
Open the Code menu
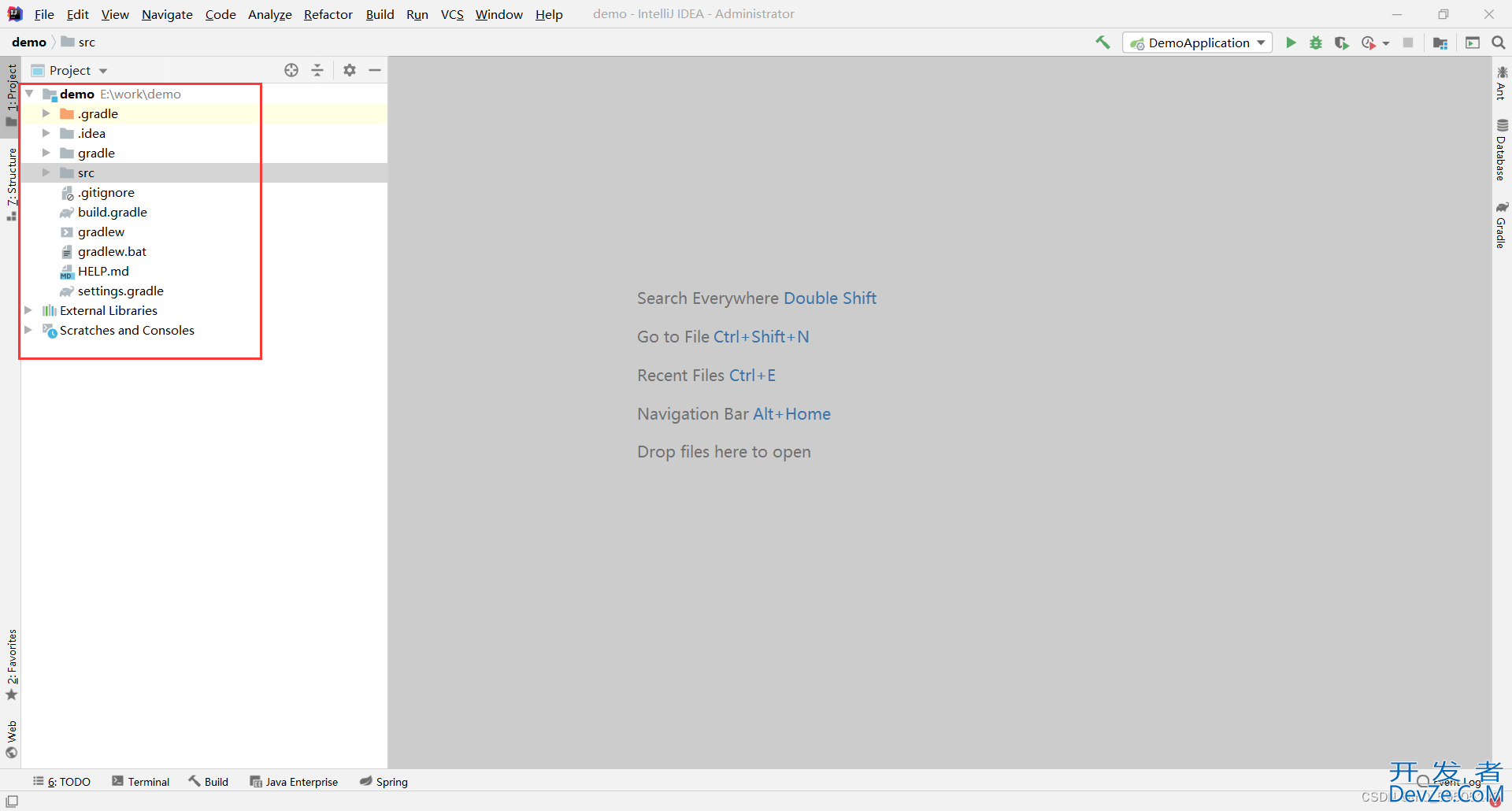coord(220,14)
